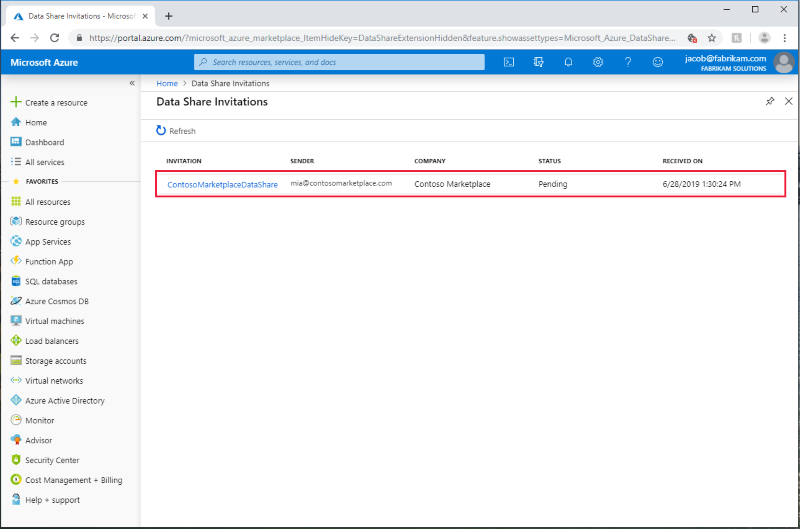The height and width of the screenshot is (529, 800).
Task: Open the notifications bell
Action: tap(568, 62)
